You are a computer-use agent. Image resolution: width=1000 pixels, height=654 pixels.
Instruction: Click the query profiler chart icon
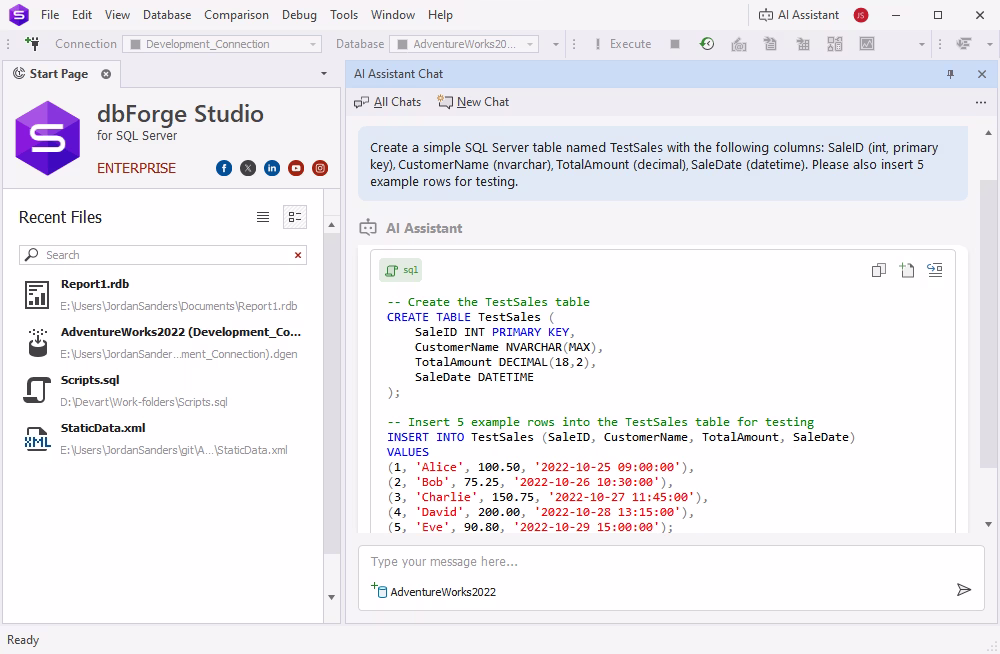click(x=867, y=44)
